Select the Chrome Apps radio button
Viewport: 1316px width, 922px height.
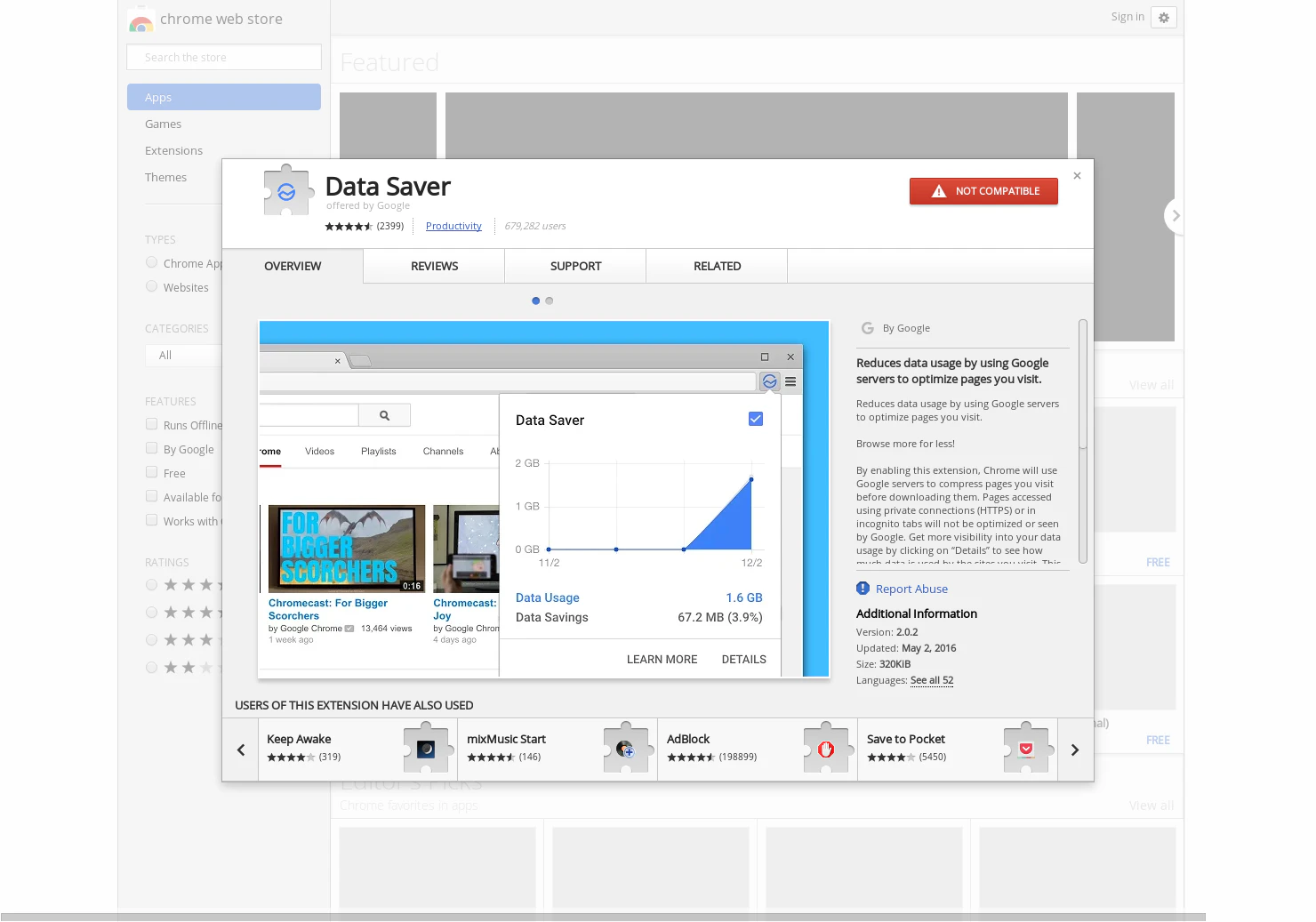tap(152, 262)
